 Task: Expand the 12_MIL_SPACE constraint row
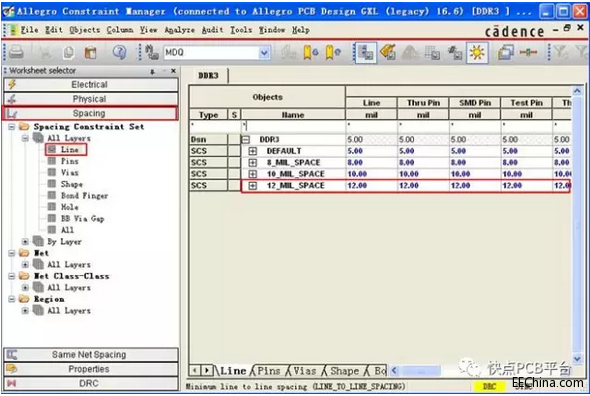tap(252, 186)
